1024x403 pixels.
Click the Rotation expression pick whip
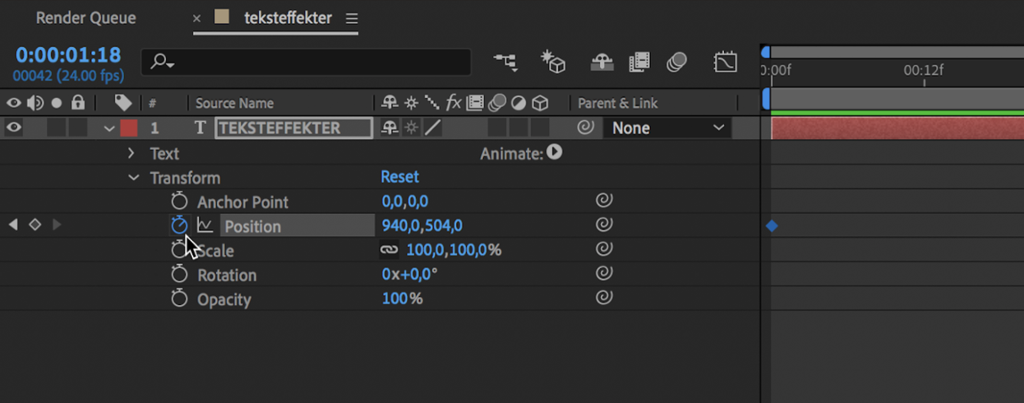click(604, 274)
